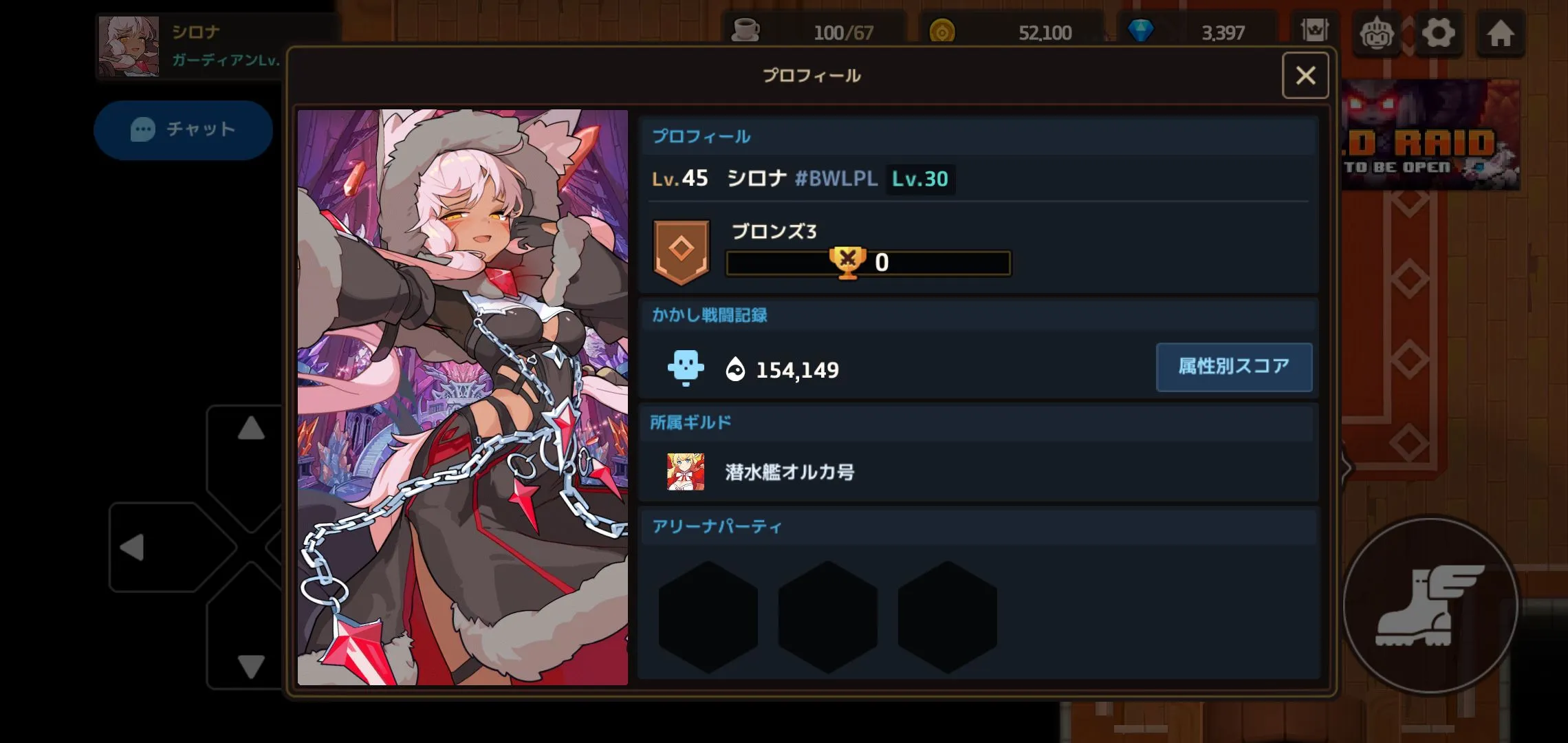Viewport: 1568px width, 743px height.
Task: Open the RAID event banner
Action: tap(1431, 135)
